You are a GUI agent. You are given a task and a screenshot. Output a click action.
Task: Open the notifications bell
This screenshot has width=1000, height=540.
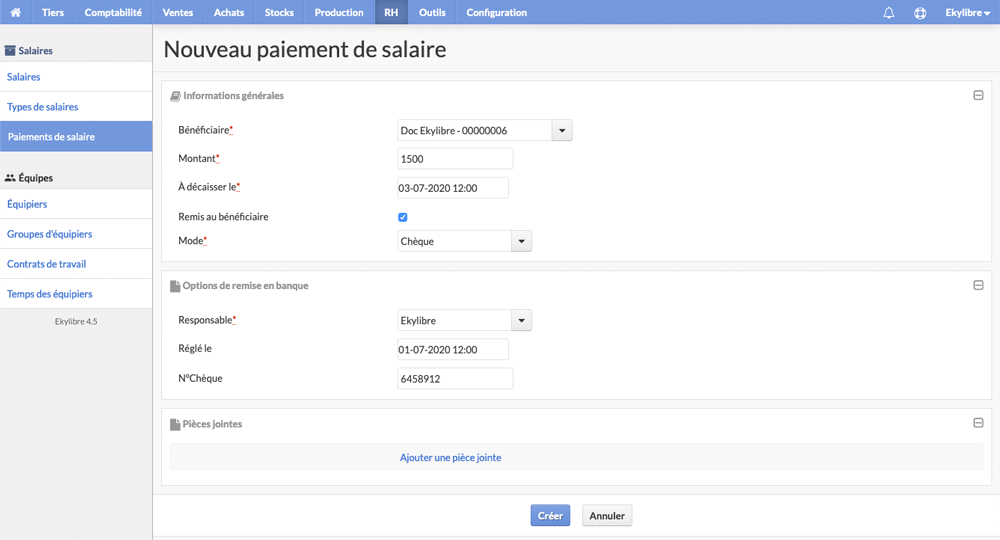tap(888, 12)
